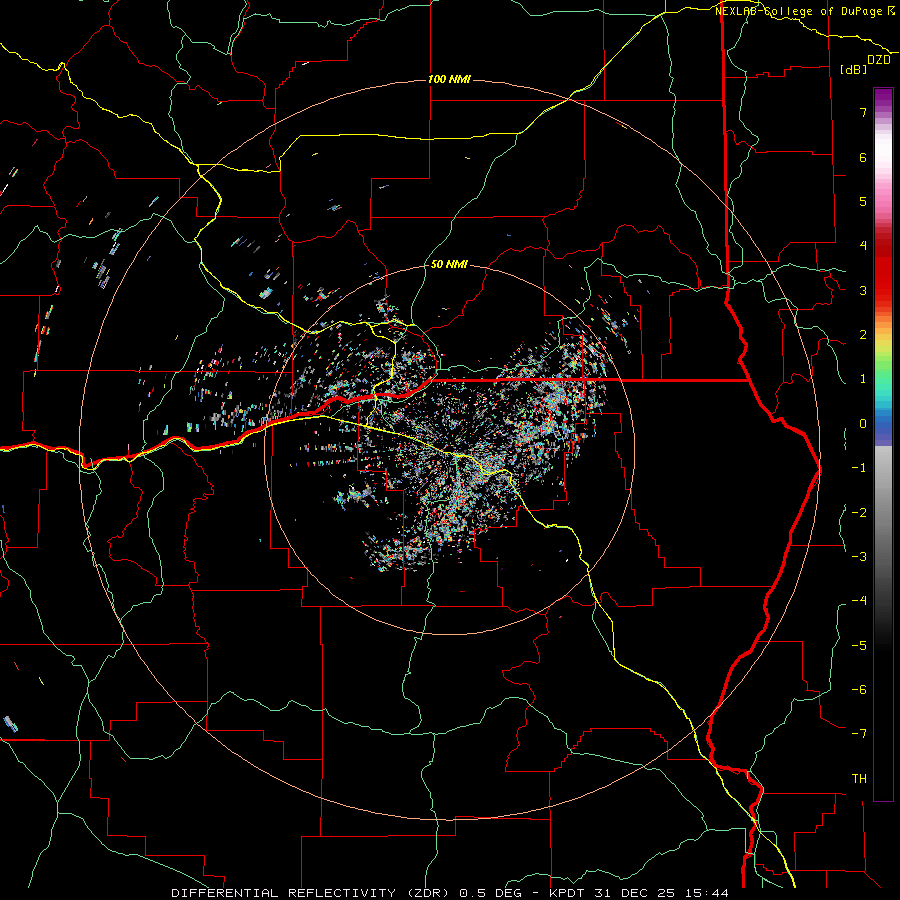
Task: Click the 100 NMI range ring label
Action: click(x=449, y=79)
